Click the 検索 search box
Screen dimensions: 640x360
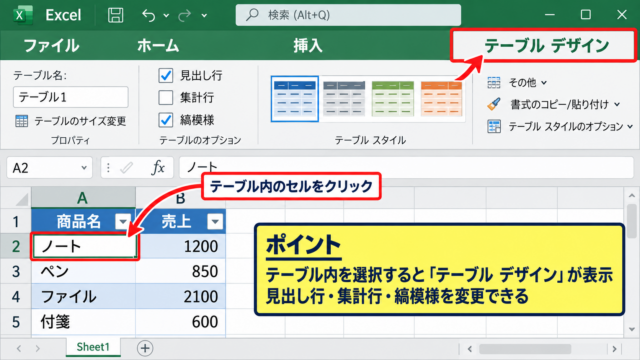pyautogui.click(x=348, y=15)
